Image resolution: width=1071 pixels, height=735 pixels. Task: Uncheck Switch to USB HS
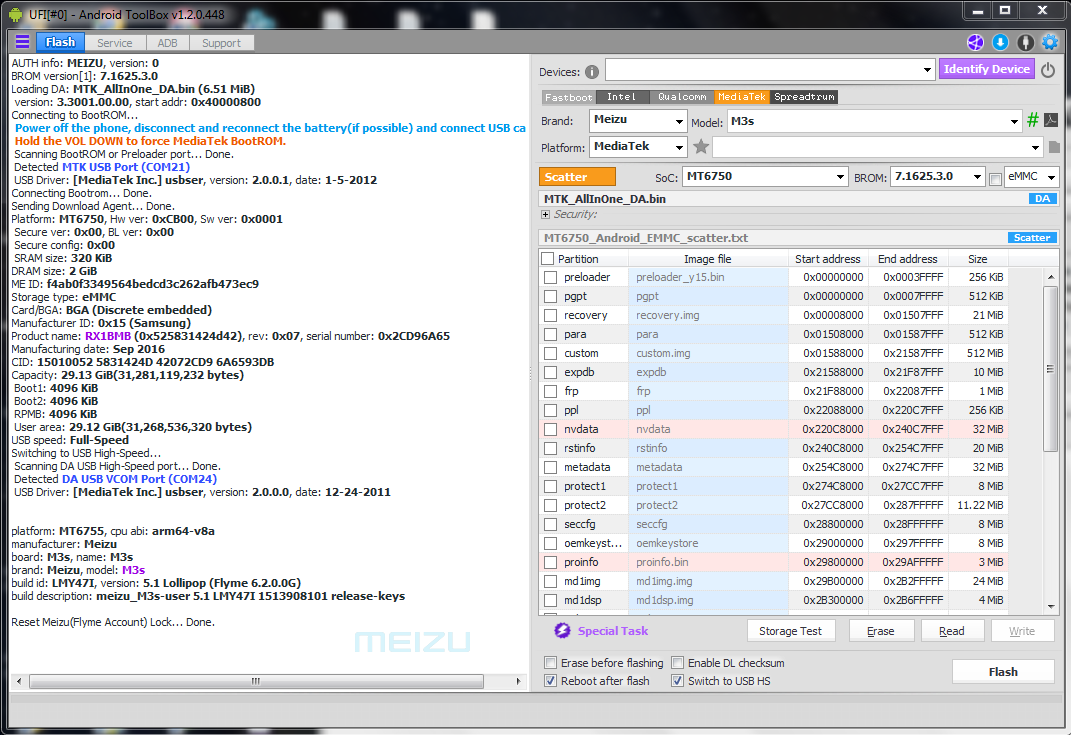click(678, 680)
